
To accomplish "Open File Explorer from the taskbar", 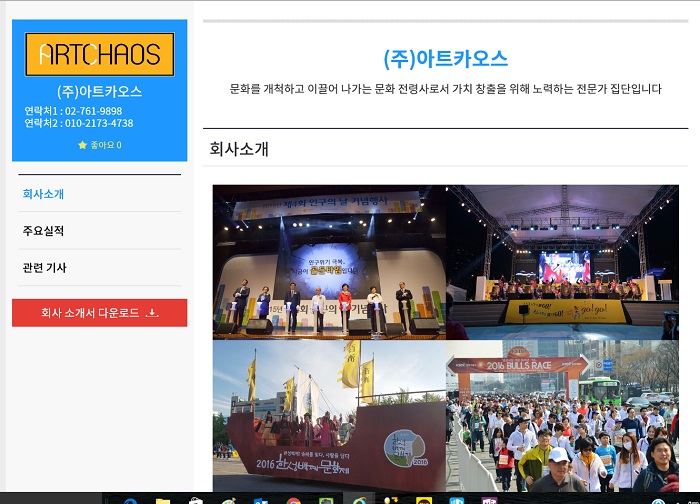I will [162, 500].
